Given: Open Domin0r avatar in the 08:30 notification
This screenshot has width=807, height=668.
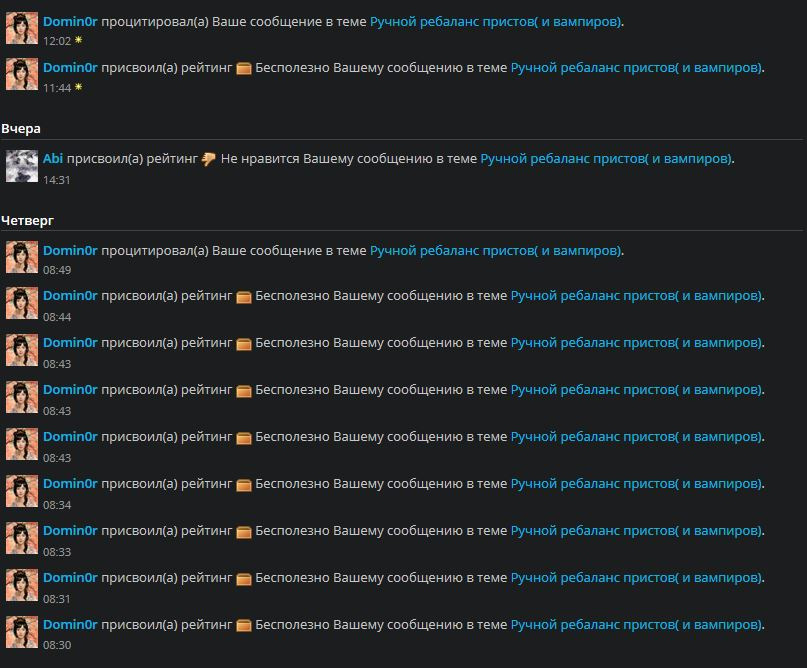Looking at the screenshot, I should [x=22, y=632].
